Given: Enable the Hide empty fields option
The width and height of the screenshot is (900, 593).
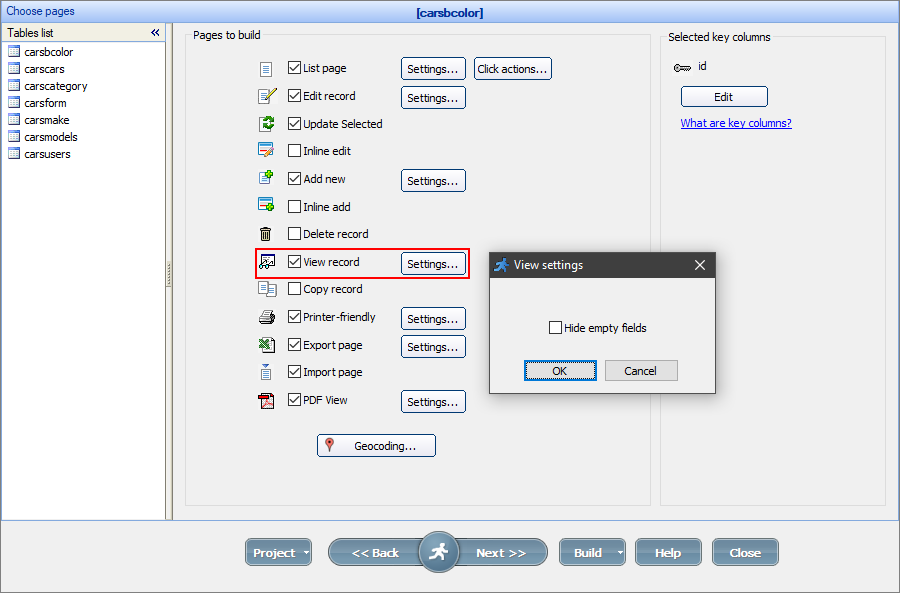Looking at the screenshot, I should click(x=556, y=327).
